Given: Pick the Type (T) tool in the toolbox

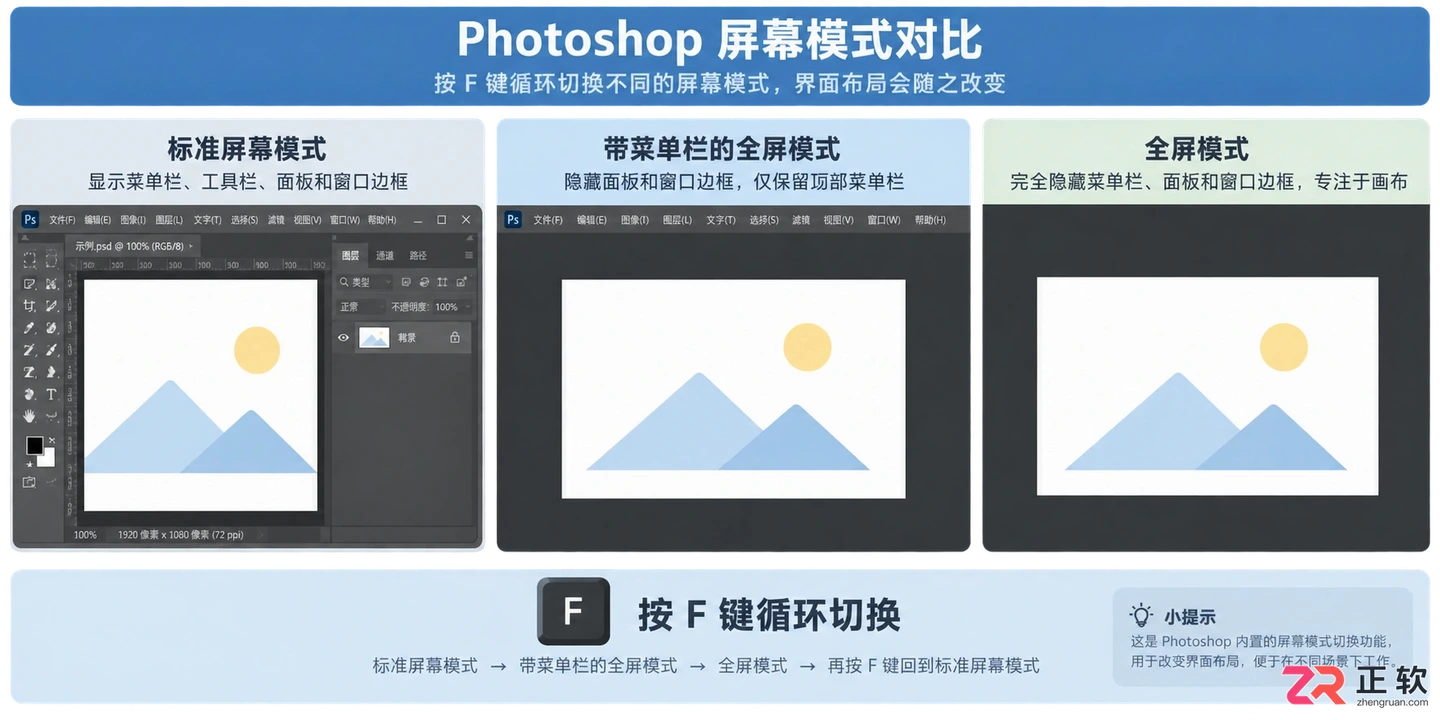Looking at the screenshot, I should (x=51, y=395).
